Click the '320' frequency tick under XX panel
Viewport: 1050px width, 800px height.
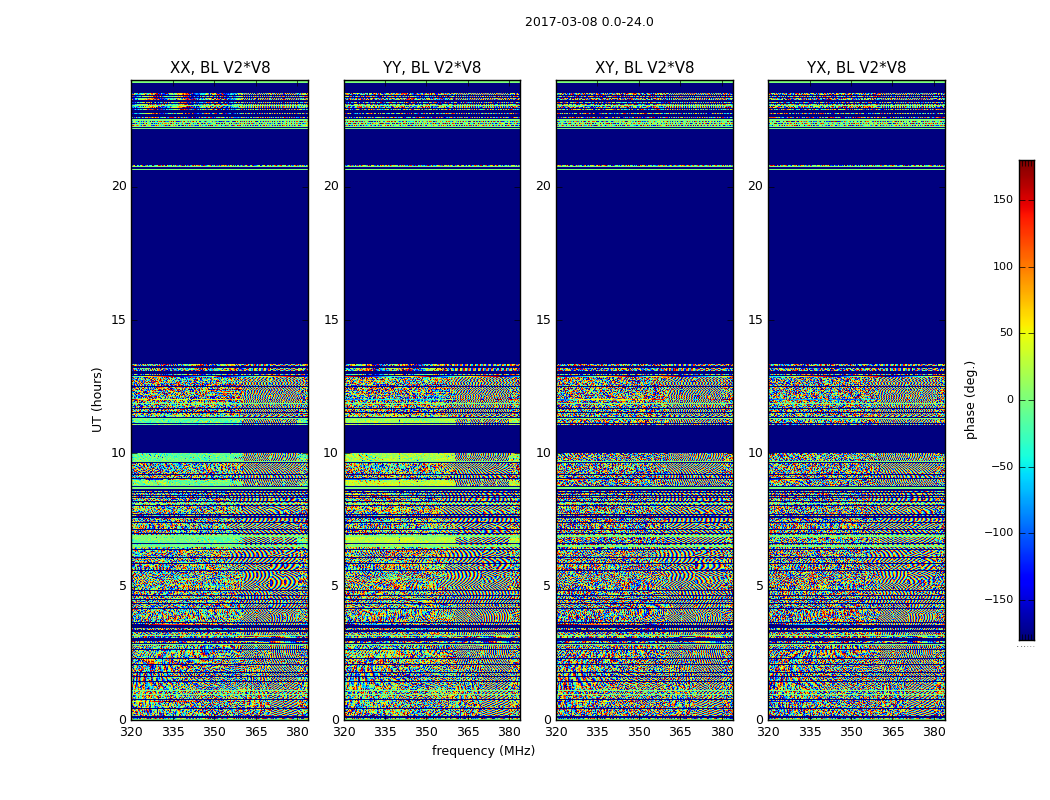pos(132,732)
